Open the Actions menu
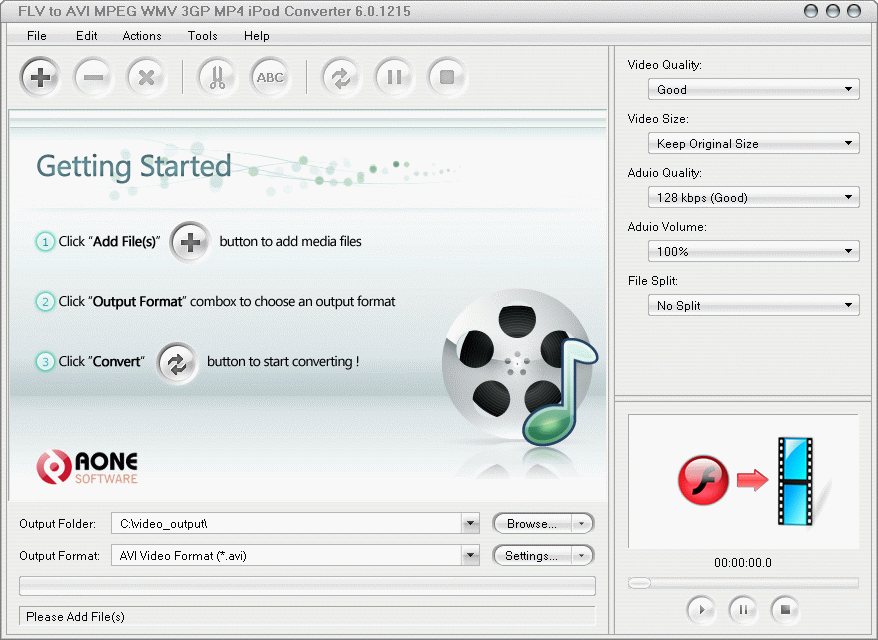 [x=141, y=36]
